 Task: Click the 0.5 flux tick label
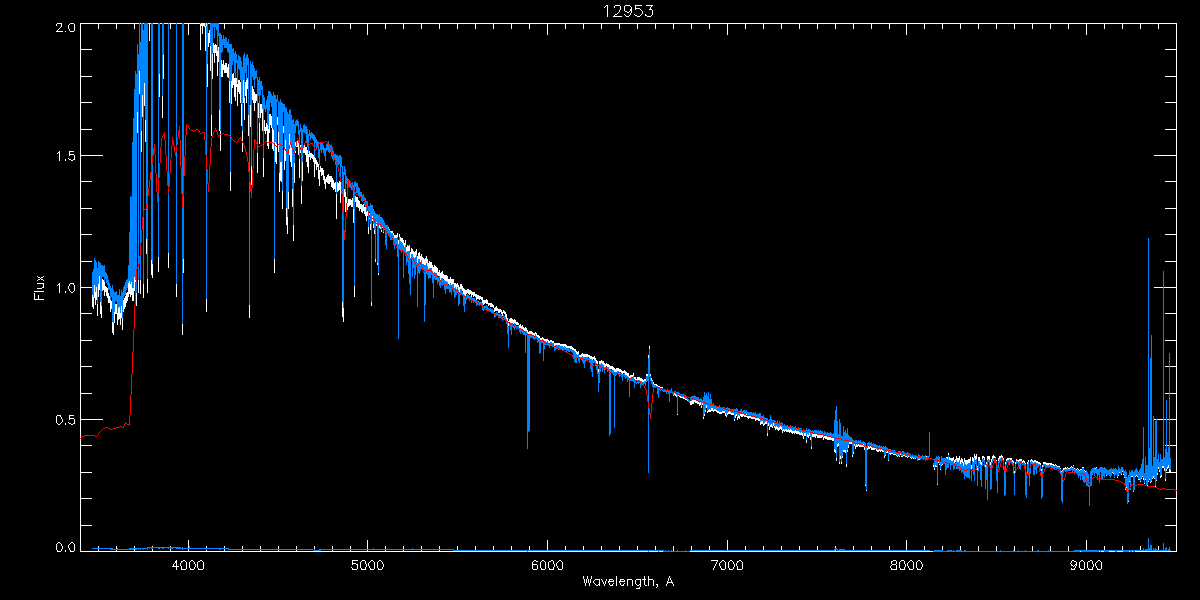tap(64, 419)
